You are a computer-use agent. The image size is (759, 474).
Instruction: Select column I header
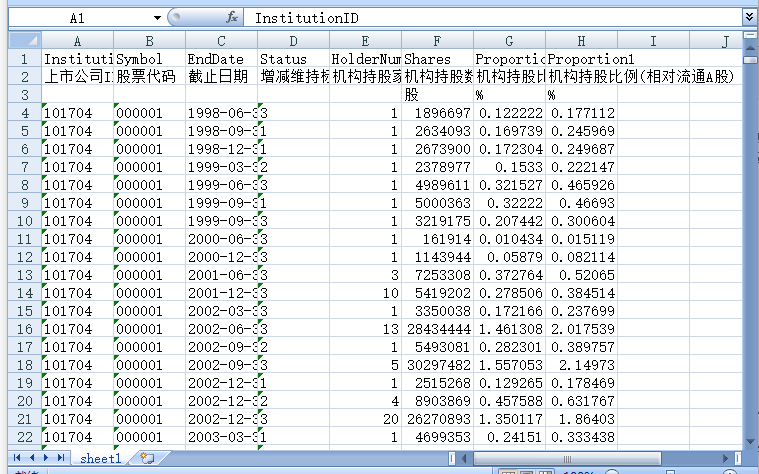(653, 41)
